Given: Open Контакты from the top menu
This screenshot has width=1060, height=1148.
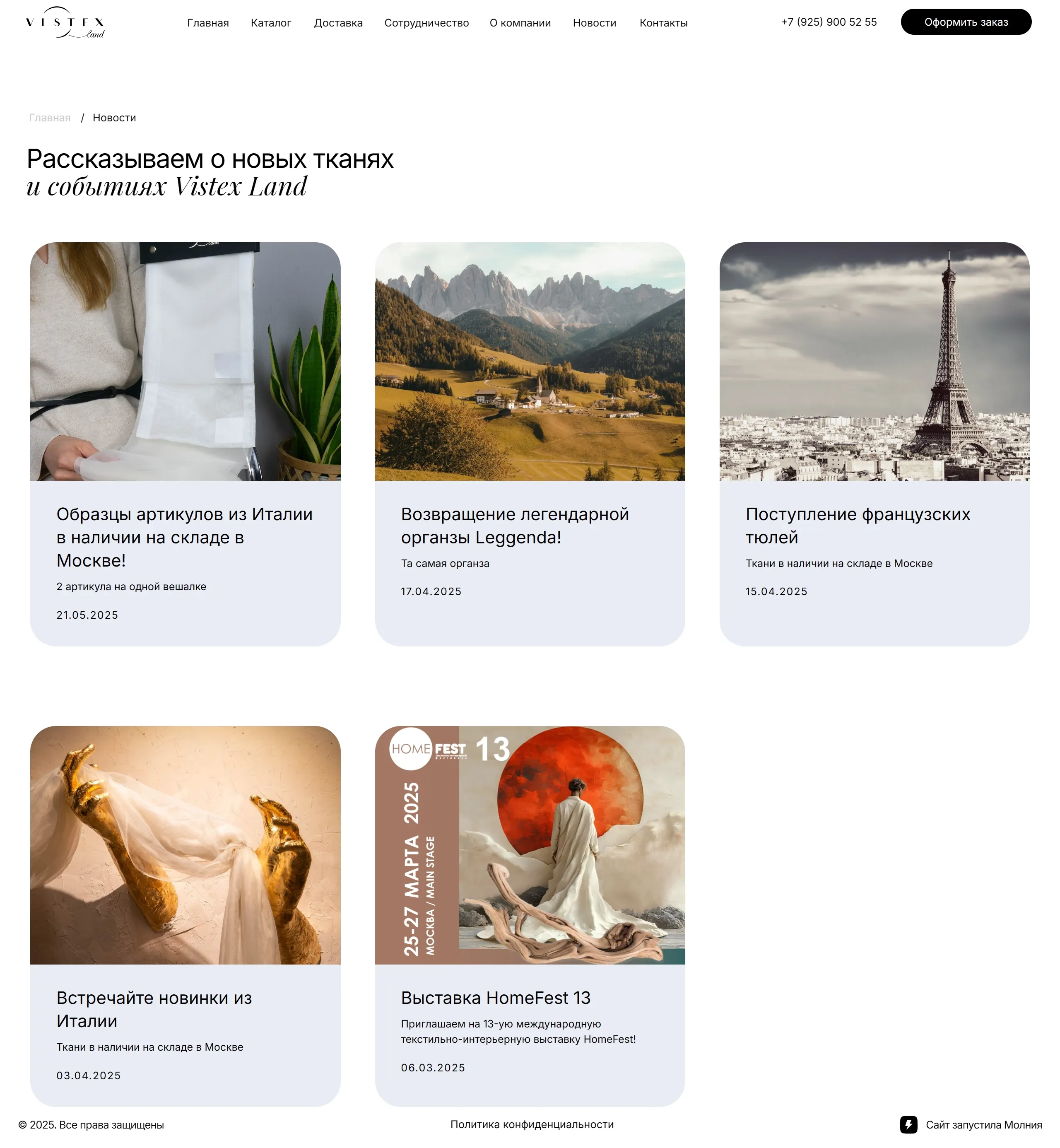Looking at the screenshot, I should pyautogui.click(x=664, y=23).
